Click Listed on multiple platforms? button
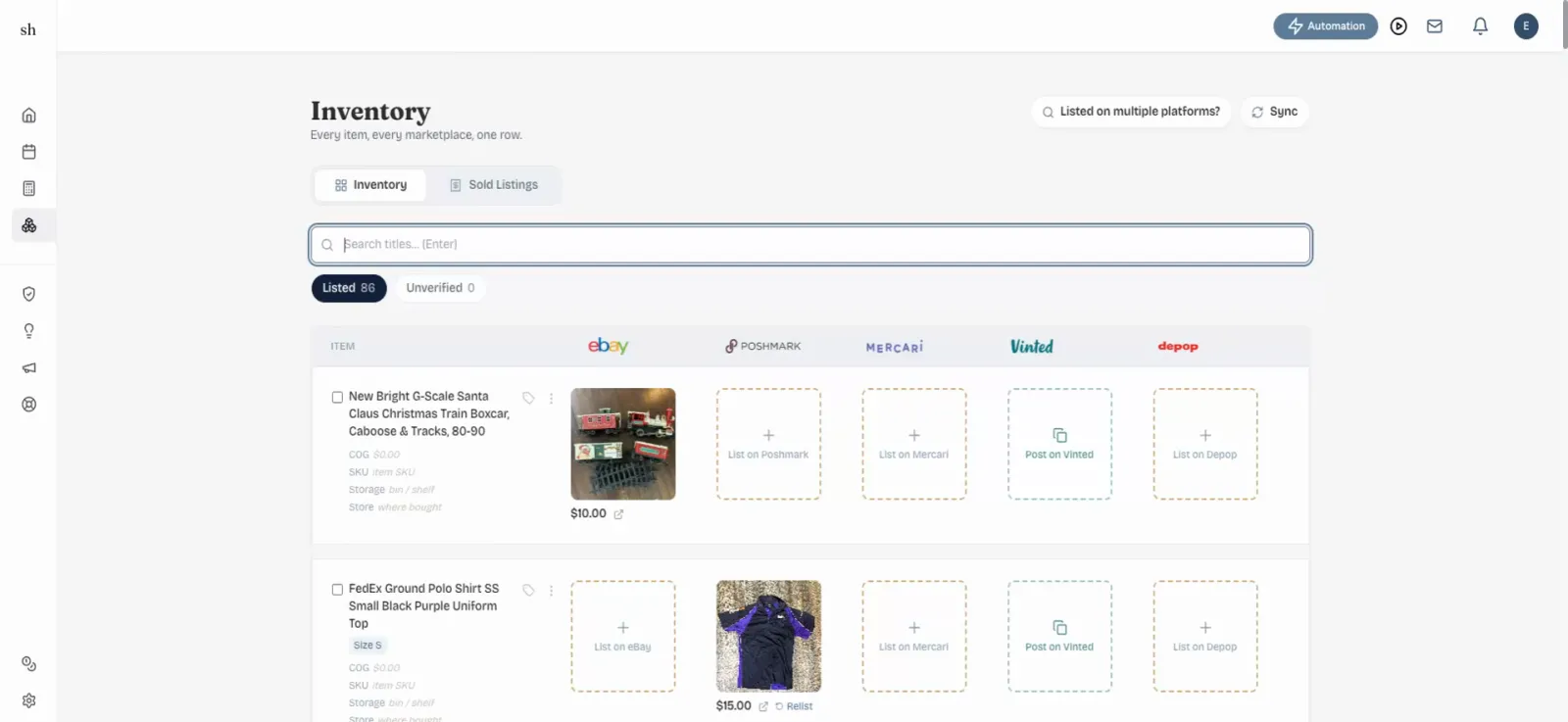This screenshot has width=1568, height=722. (1131, 112)
